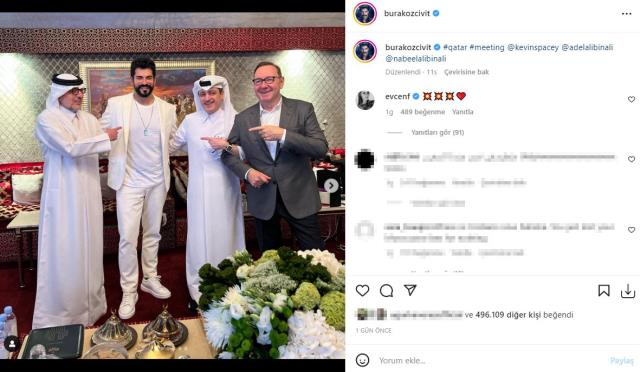Like the post with heart icon
This screenshot has height=372, width=640.
(x=362, y=291)
